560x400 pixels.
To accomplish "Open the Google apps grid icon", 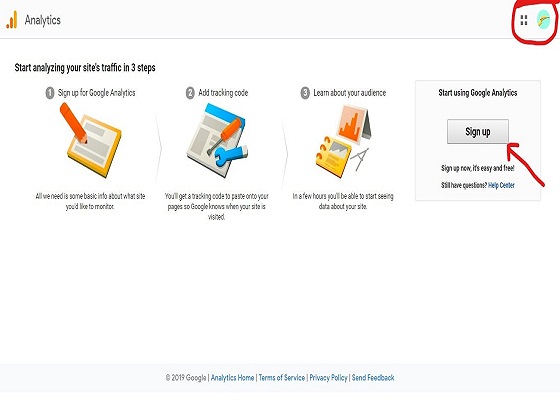I will click(x=524, y=20).
